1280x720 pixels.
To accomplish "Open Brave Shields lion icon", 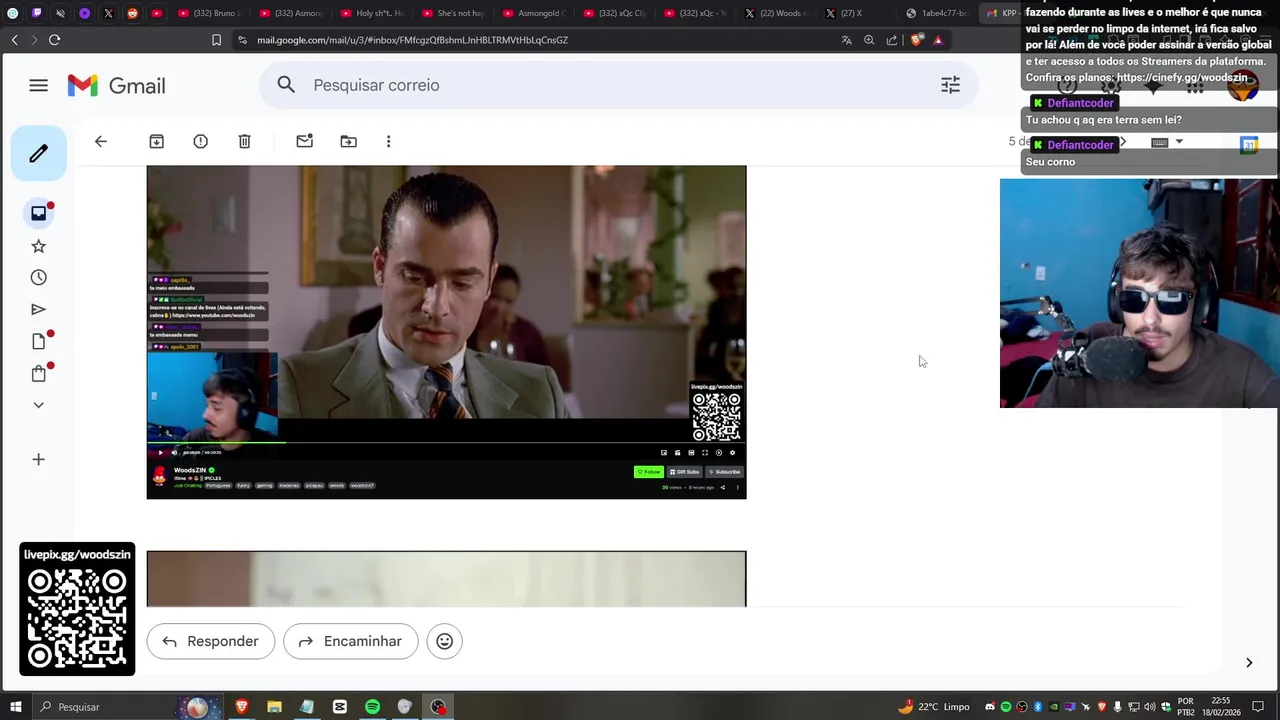I will point(916,40).
